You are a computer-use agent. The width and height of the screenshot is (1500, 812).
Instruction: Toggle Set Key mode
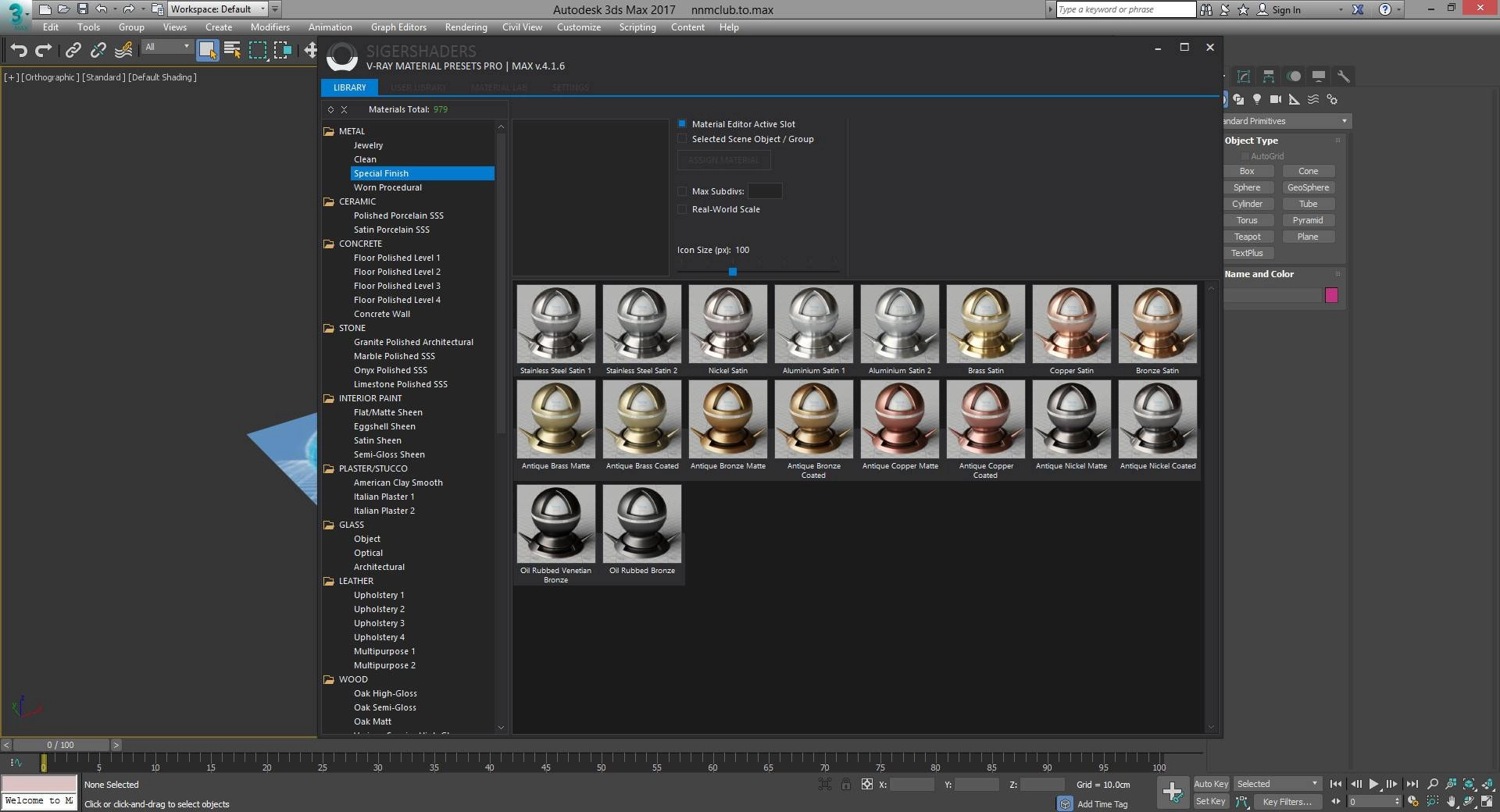click(1211, 801)
